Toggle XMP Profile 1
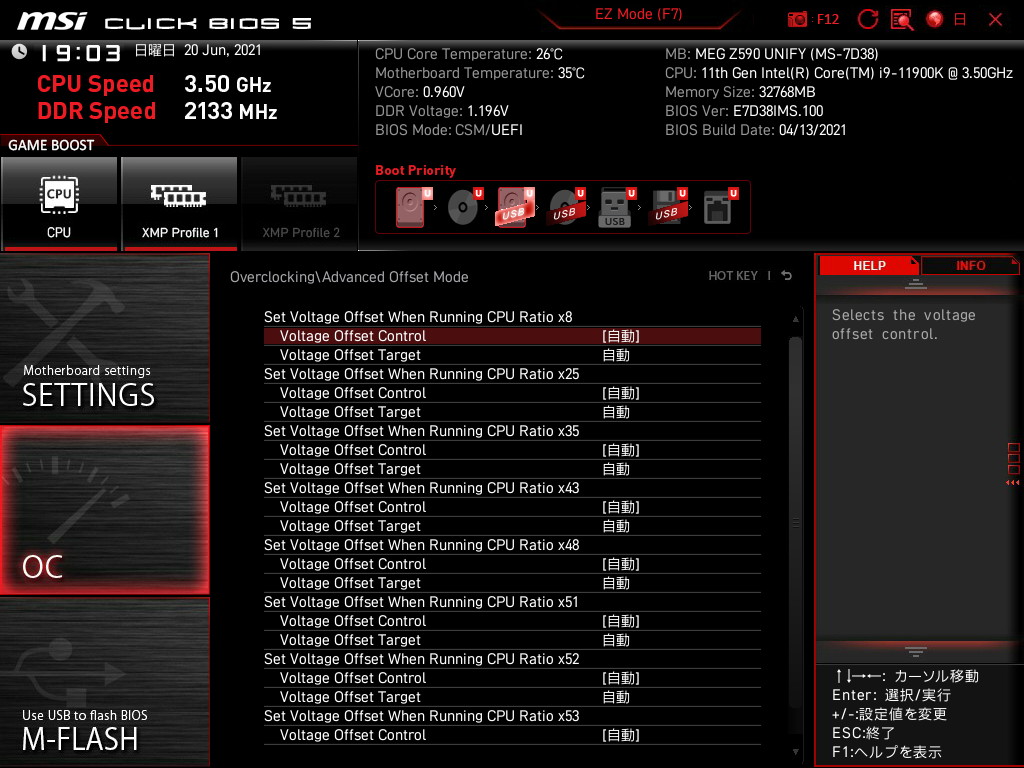Image resolution: width=1024 pixels, height=768 pixels. point(179,204)
